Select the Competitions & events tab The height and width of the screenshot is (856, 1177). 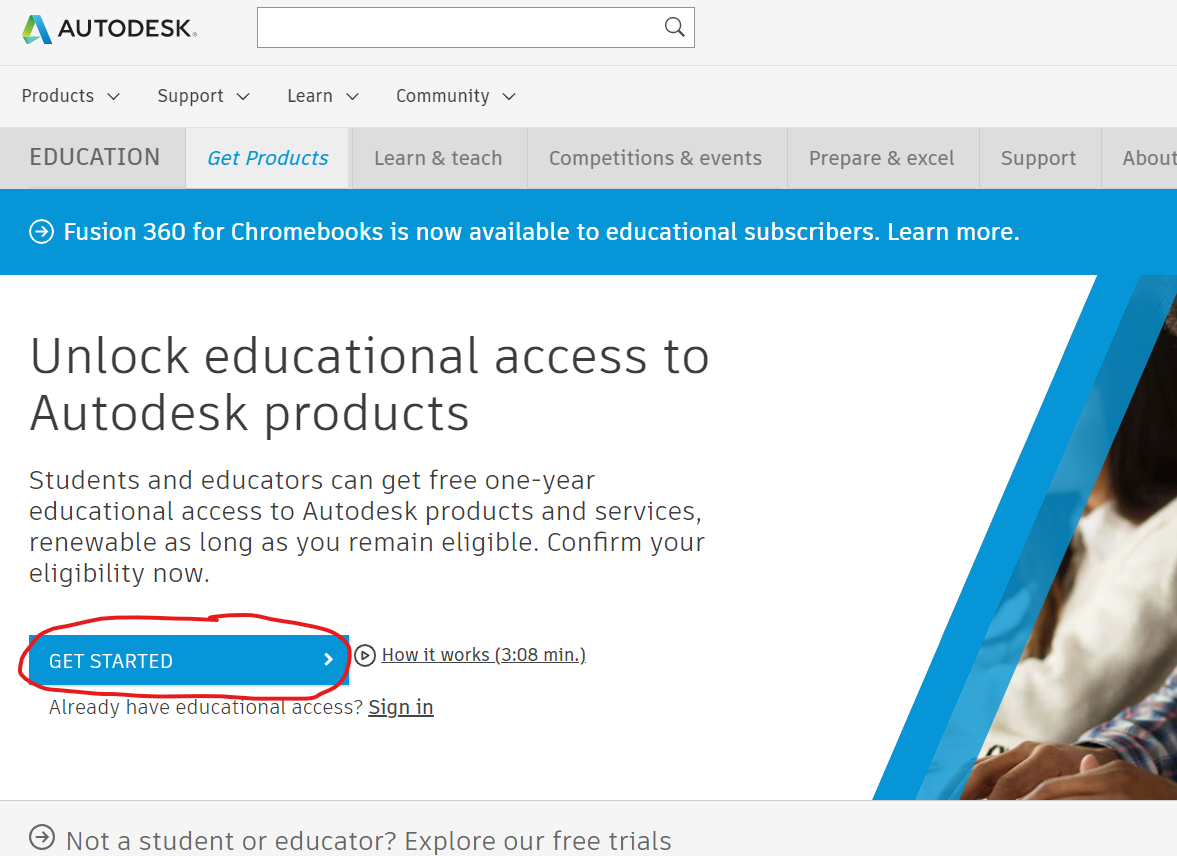point(655,158)
